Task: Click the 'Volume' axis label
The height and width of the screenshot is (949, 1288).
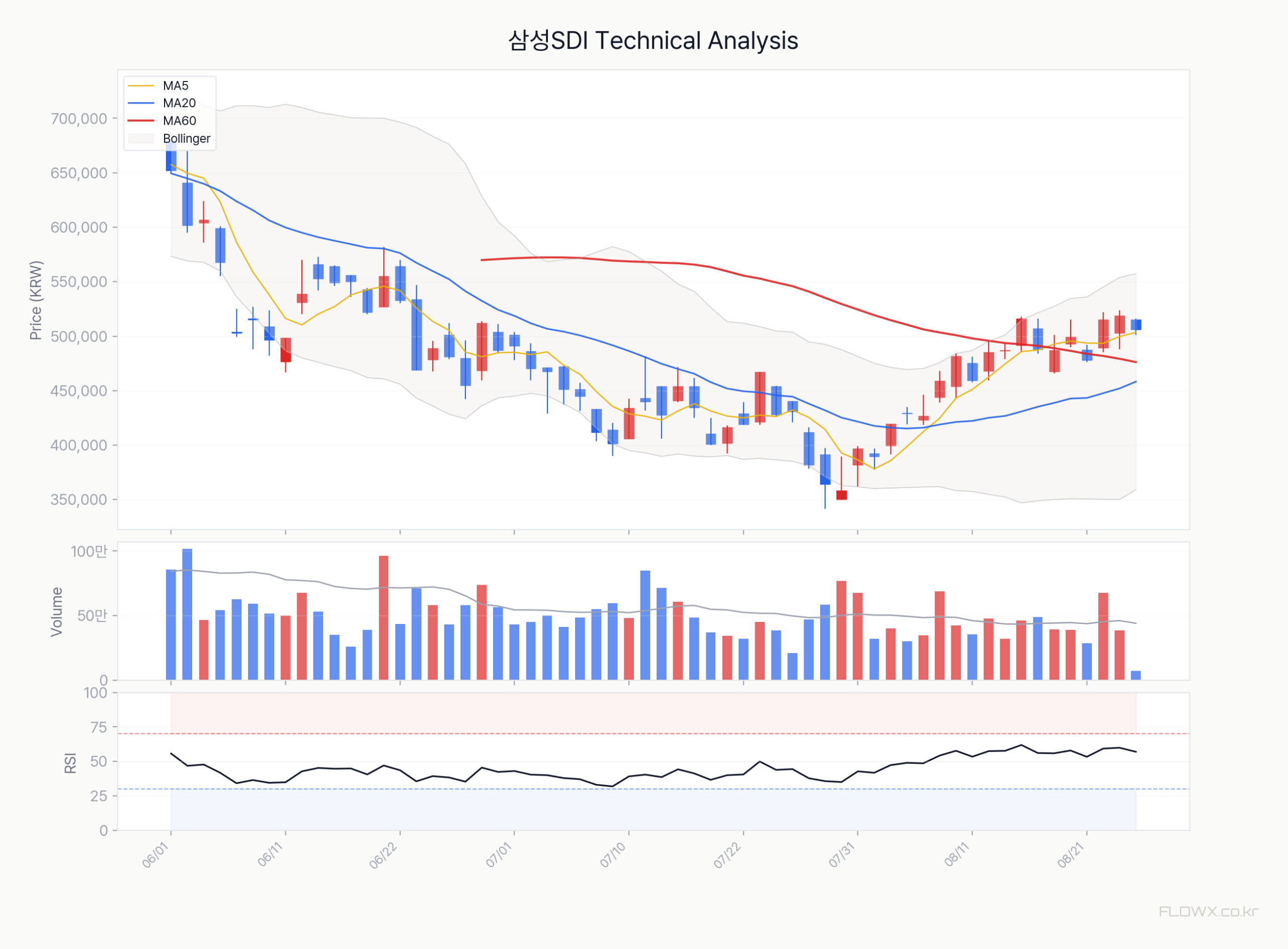Action: point(56,612)
